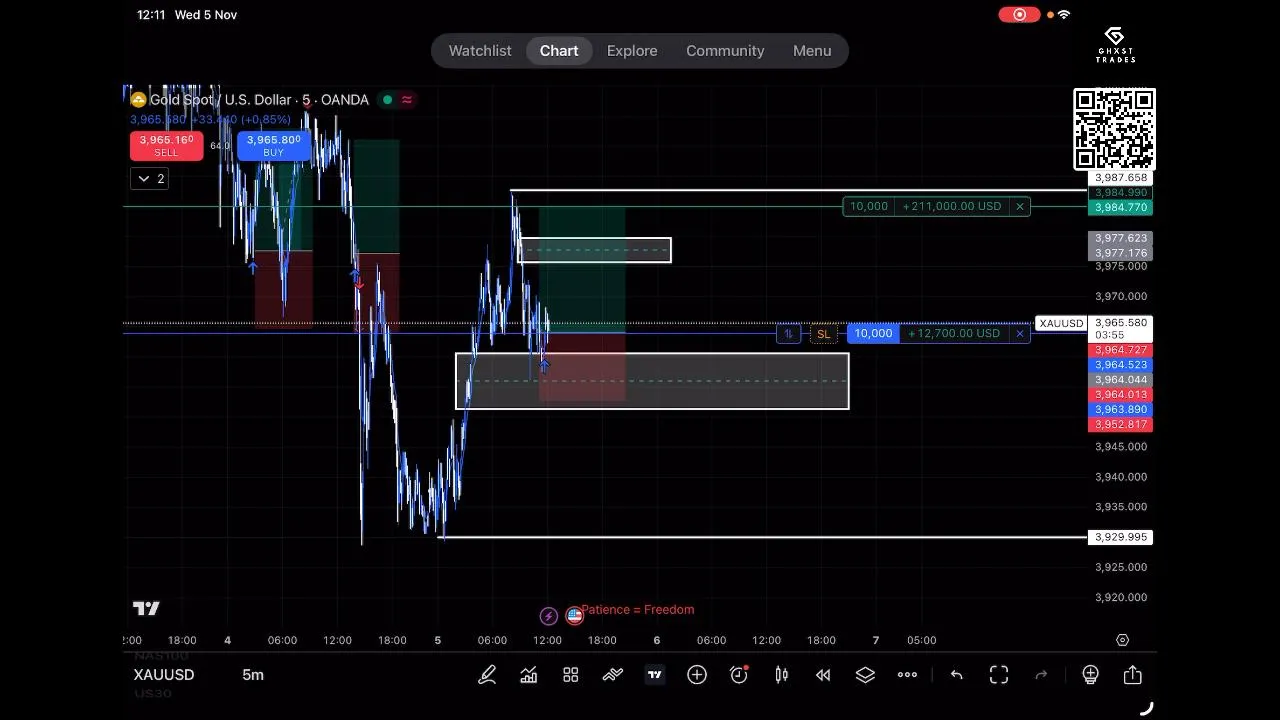Tap the green 3,984.770 take-profit price label

click(1122, 208)
